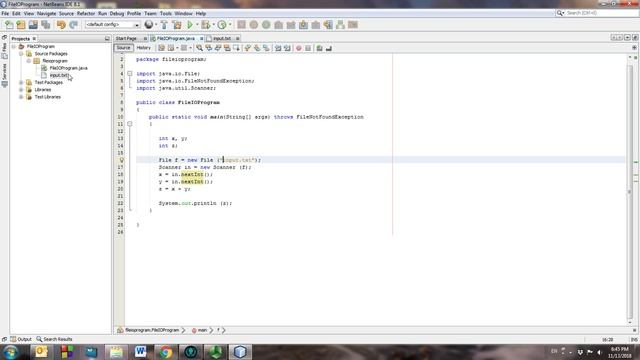Click the New Project toolbar icon
This screenshot has width=640, height=360.
[21, 25]
